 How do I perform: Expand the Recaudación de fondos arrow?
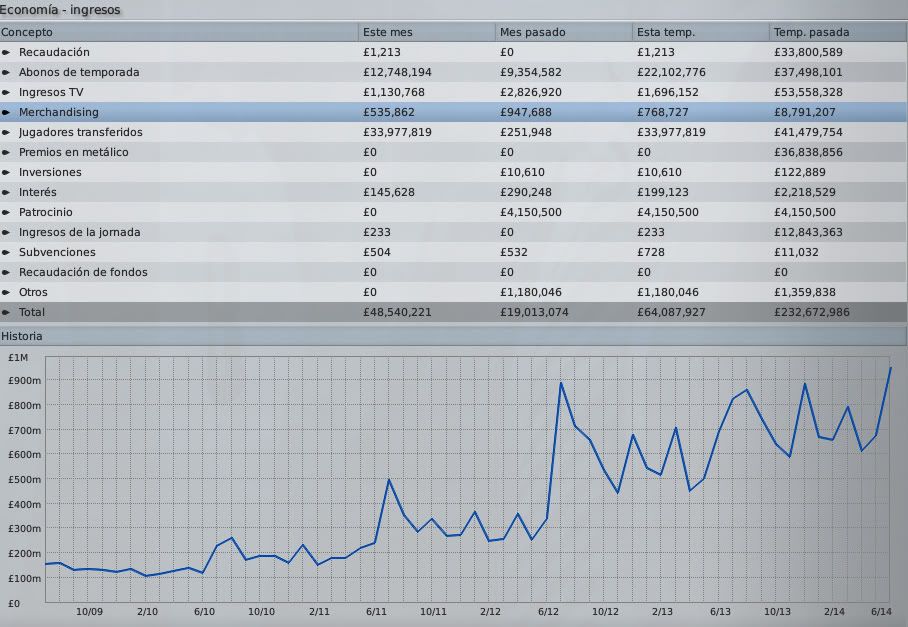click(6, 272)
